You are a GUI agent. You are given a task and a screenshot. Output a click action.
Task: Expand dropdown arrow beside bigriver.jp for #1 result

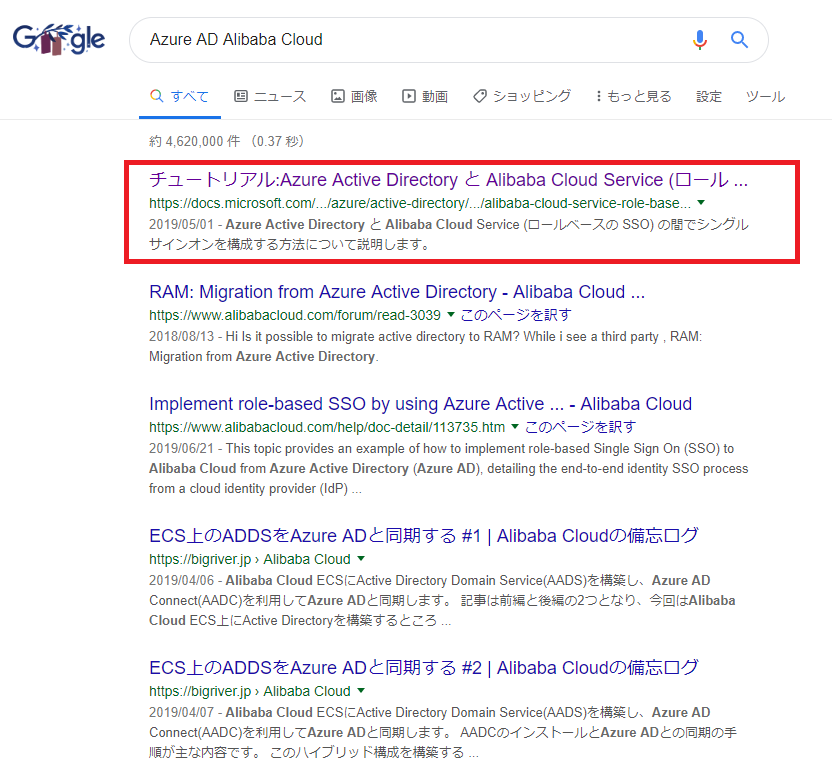point(361,559)
